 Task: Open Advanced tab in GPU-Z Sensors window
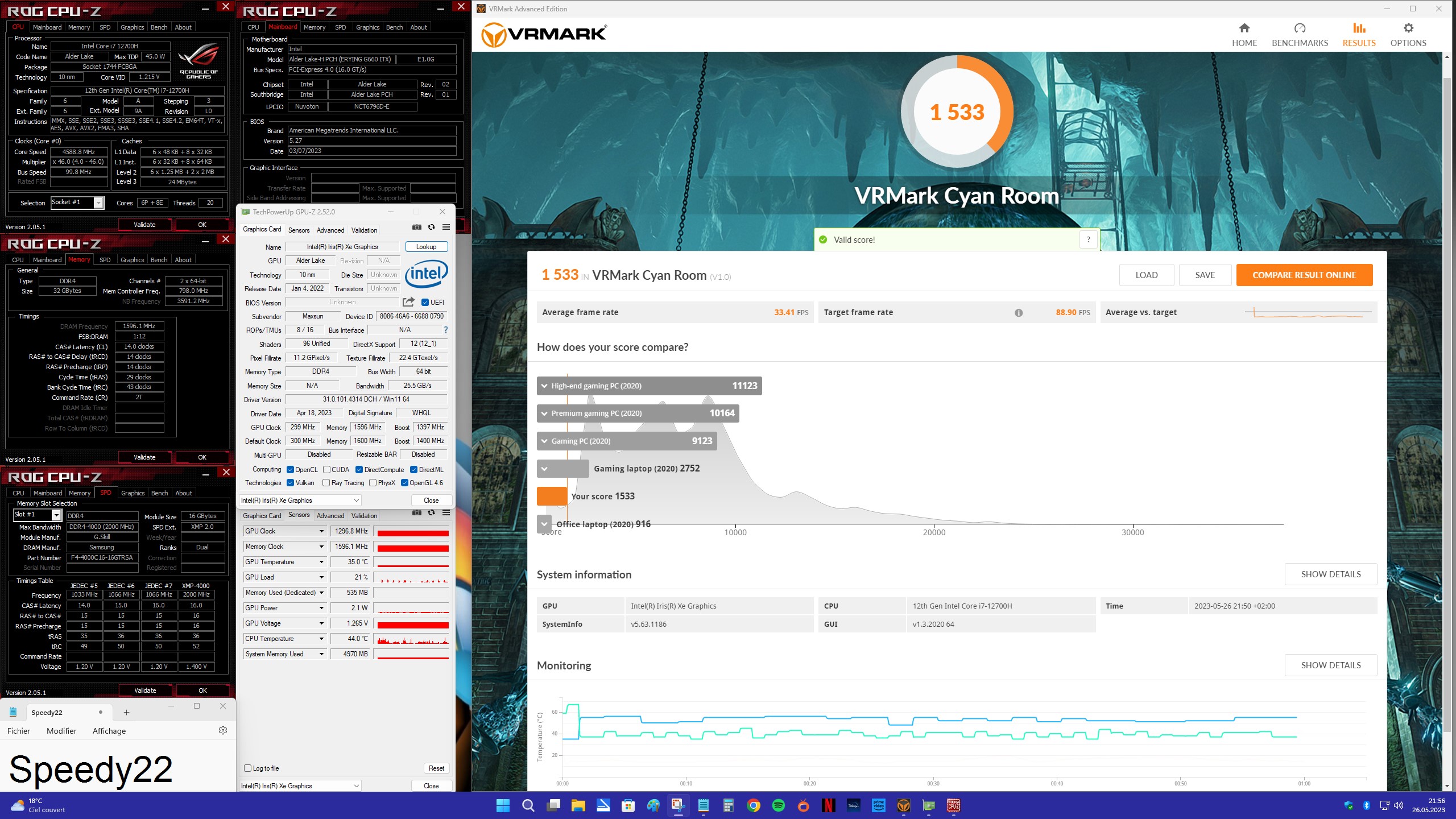[330, 516]
